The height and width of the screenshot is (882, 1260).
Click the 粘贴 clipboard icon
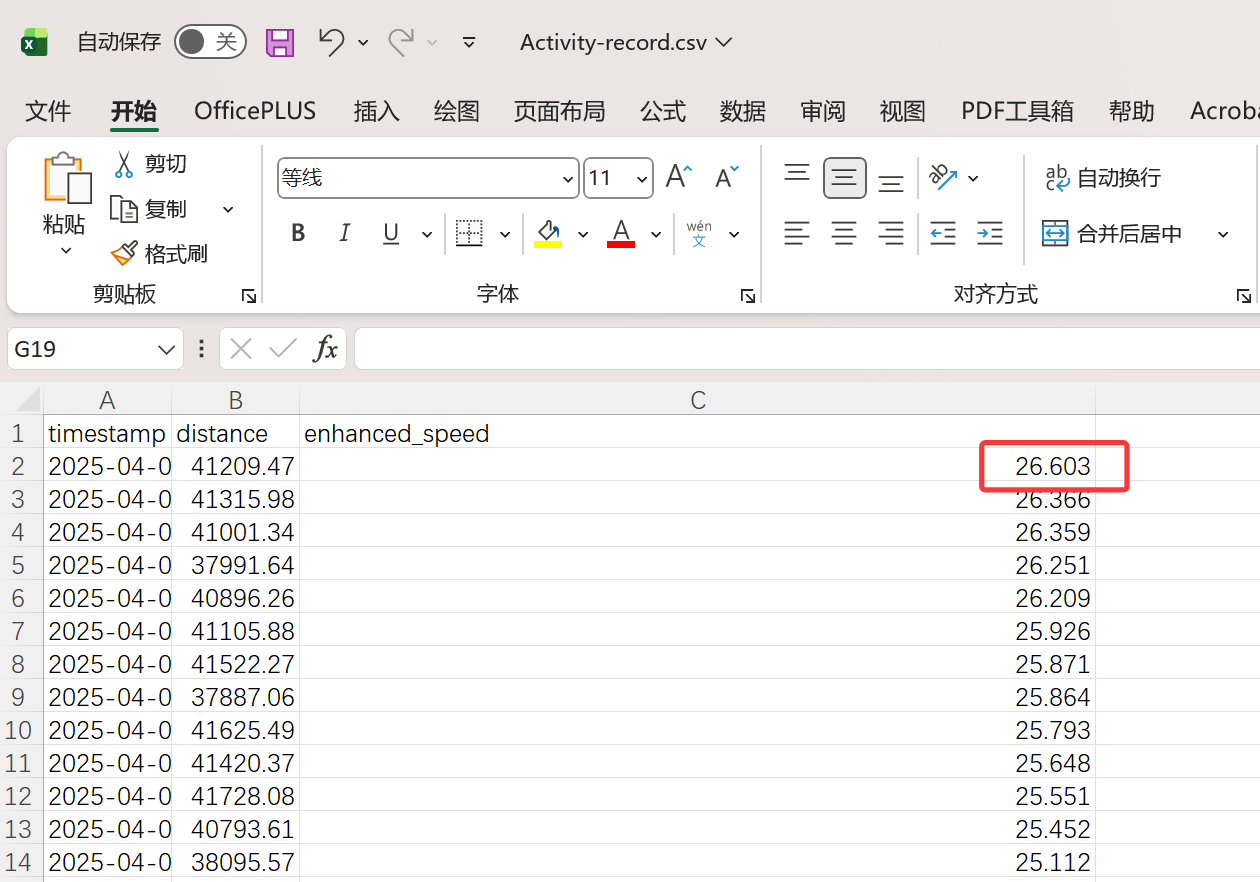(x=66, y=179)
